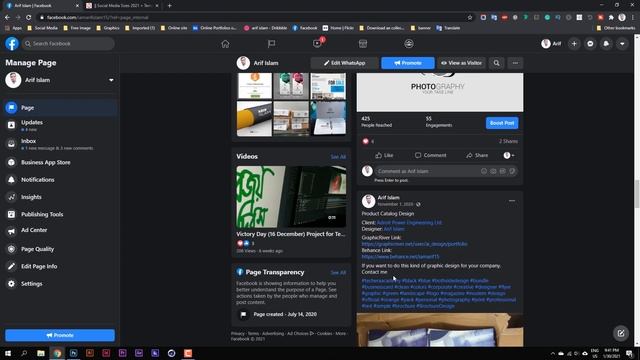Open a new browser tab
Image resolution: width=640 pixels, height=360 pixels.
pos(169,6)
